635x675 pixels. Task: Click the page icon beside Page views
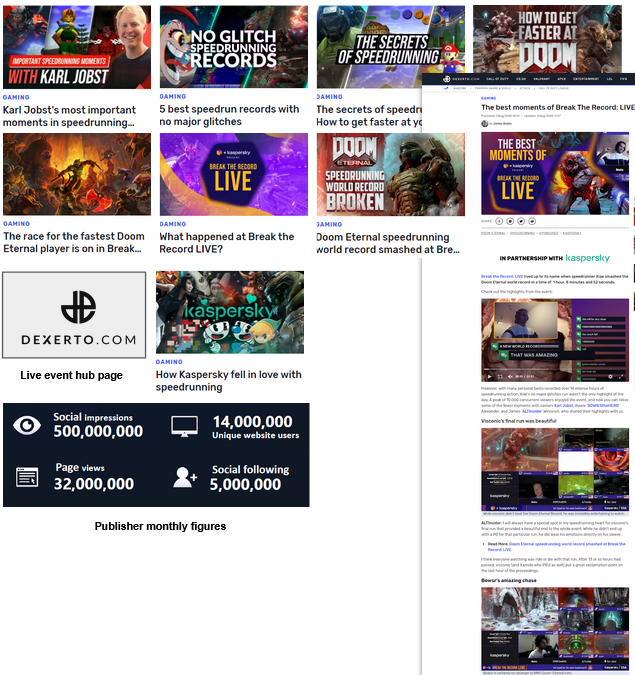click(x=27, y=477)
